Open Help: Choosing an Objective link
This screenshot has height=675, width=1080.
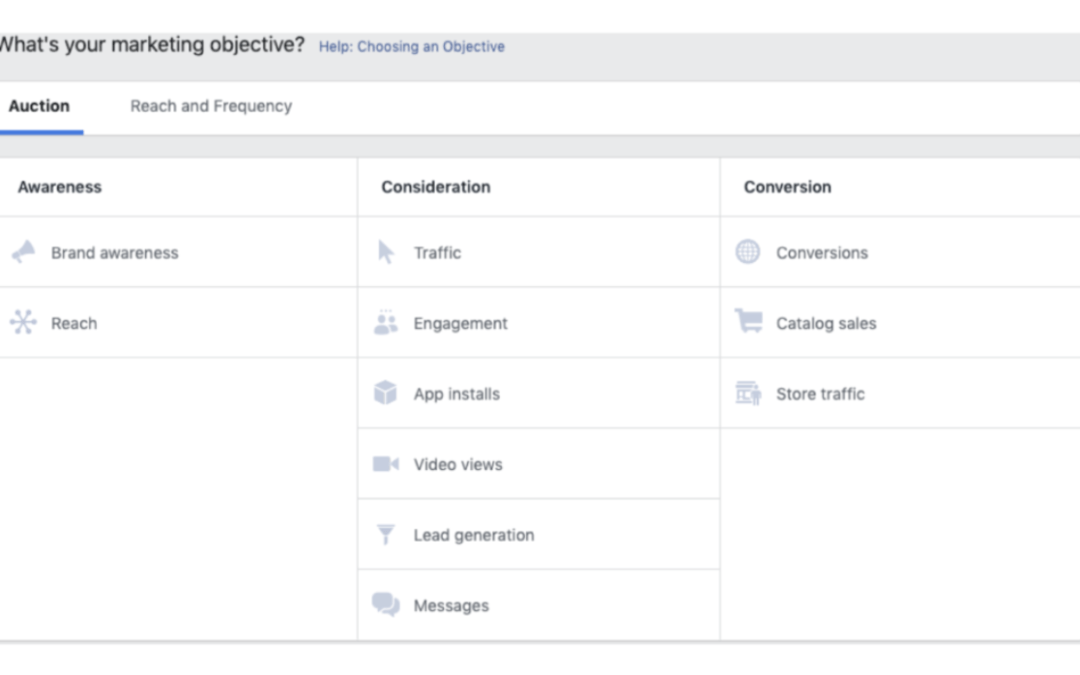tap(412, 47)
